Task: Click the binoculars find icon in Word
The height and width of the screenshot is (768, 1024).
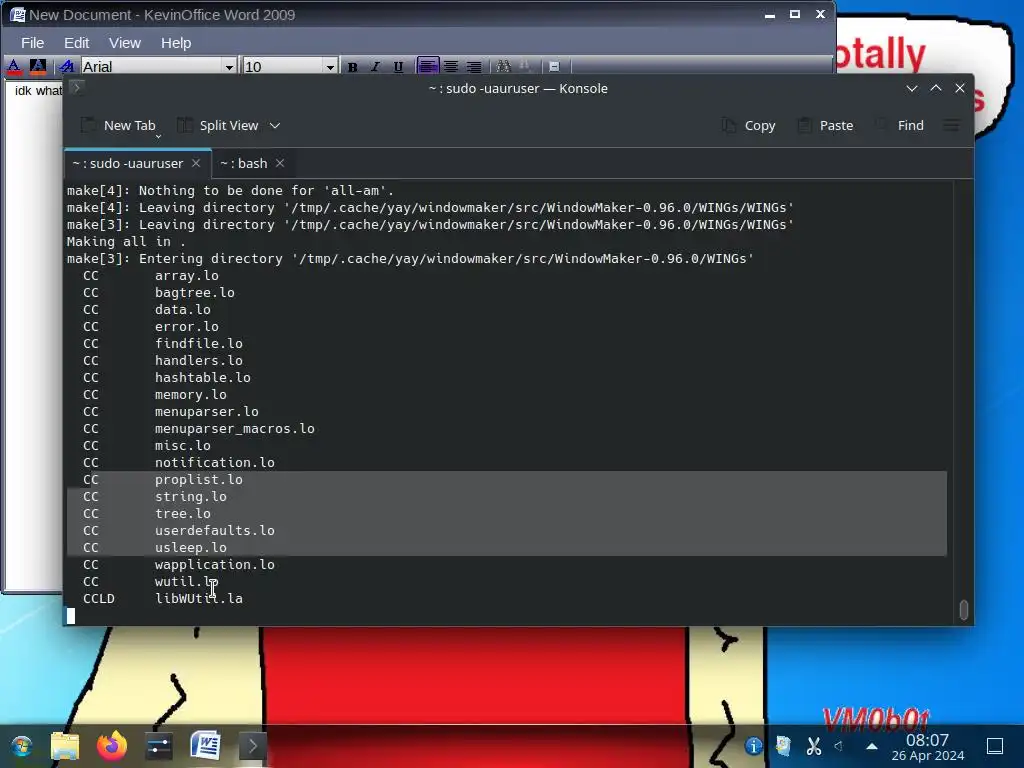Action: point(504,67)
